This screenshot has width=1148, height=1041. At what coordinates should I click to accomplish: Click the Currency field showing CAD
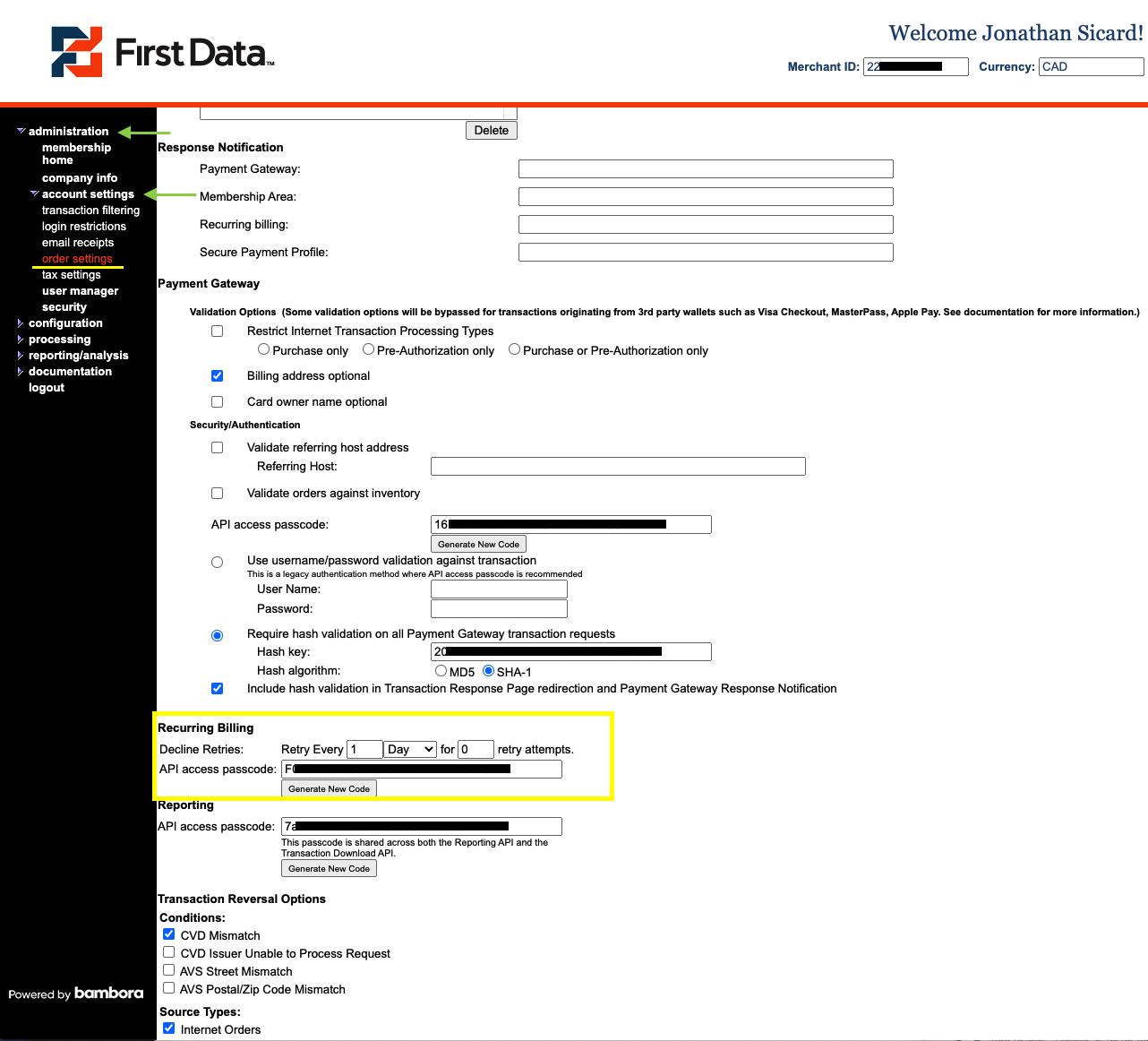1092,66
